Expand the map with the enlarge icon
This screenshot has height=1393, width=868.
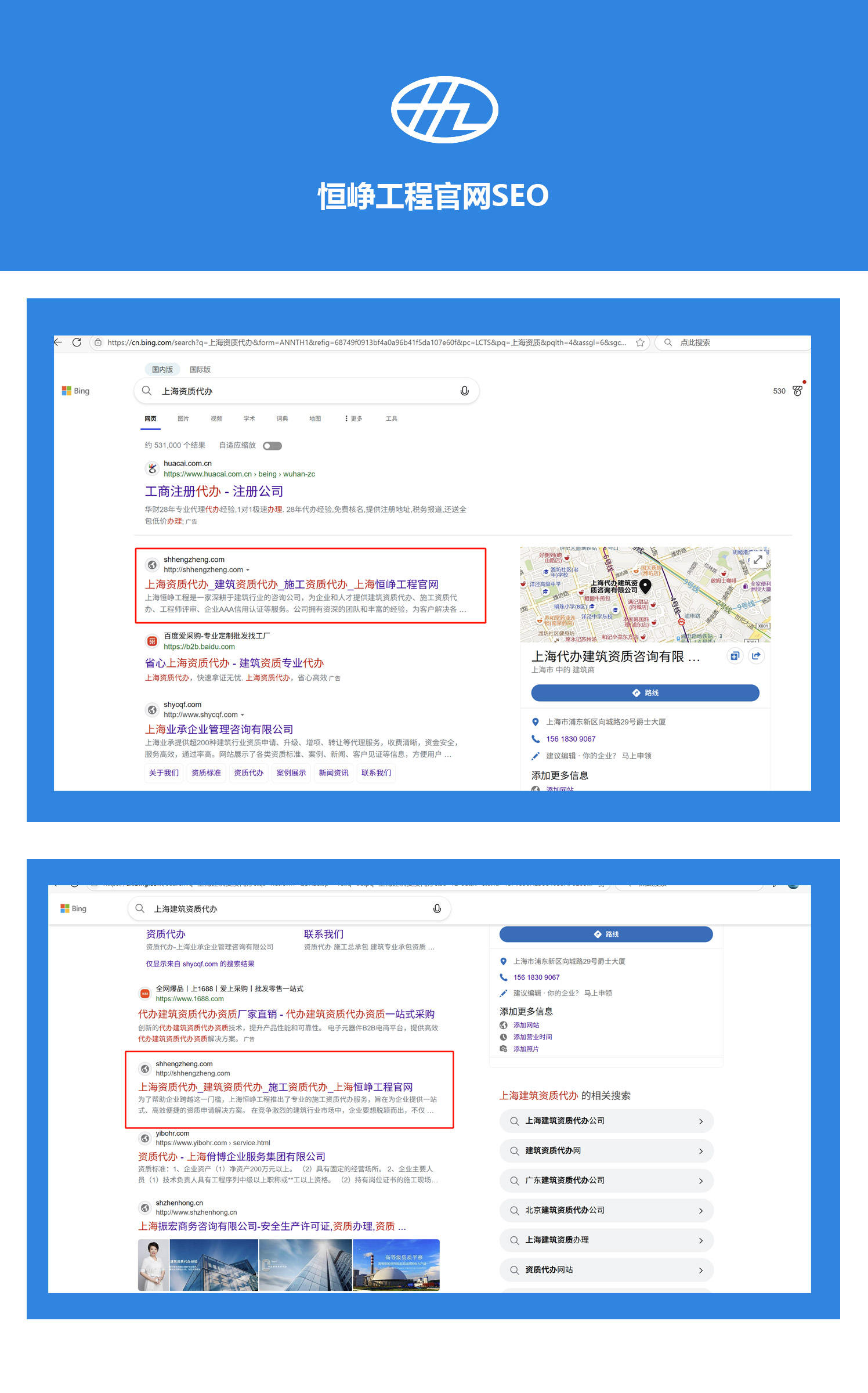[758, 560]
